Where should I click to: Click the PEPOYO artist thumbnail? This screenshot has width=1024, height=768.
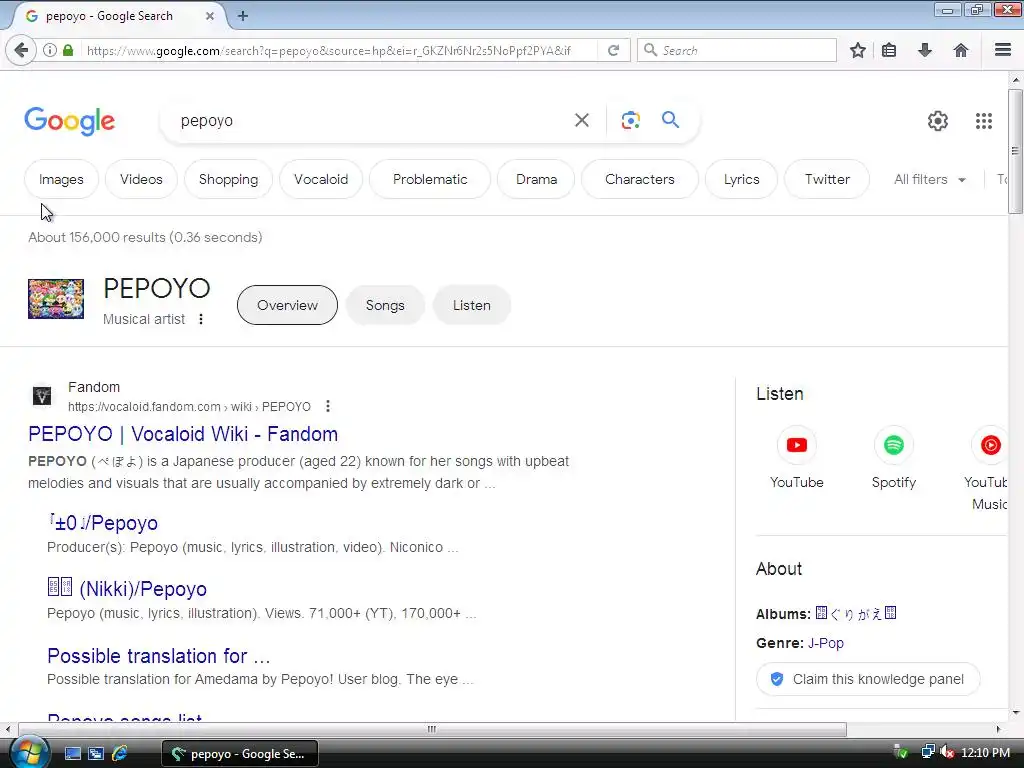pyautogui.click(x=56, y=299)
